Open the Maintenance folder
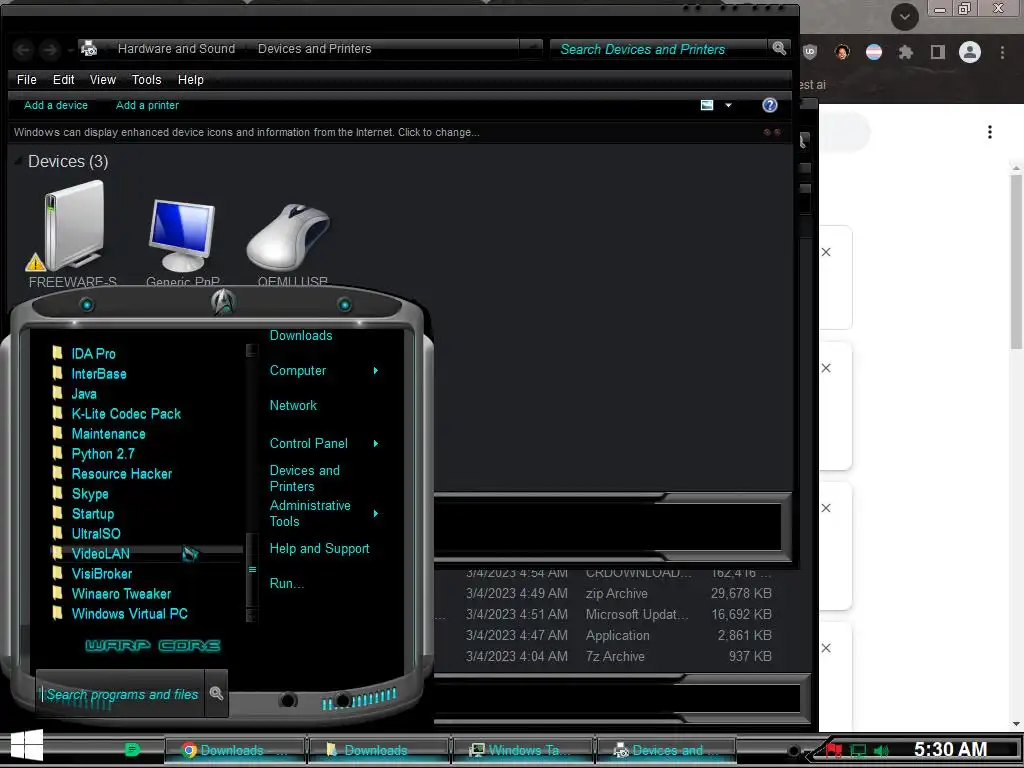The height and width of the screenshot is (768, 1024). point(108,434)
